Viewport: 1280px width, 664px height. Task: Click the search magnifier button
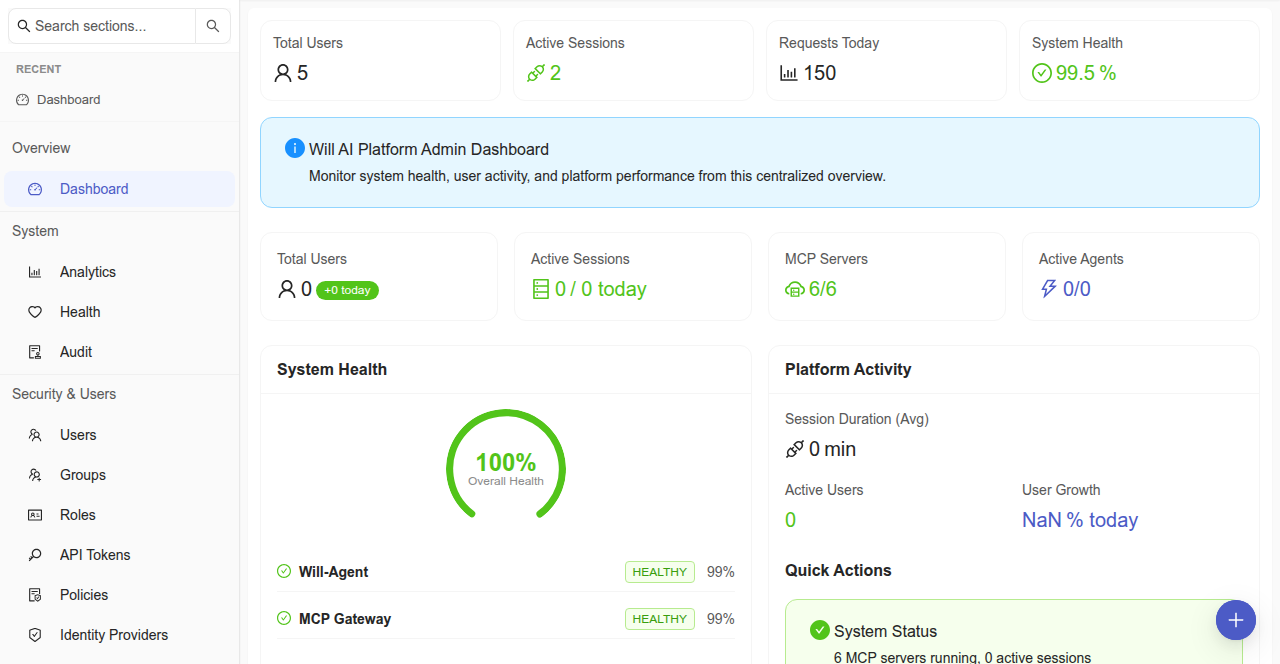(x=213, y=26)
